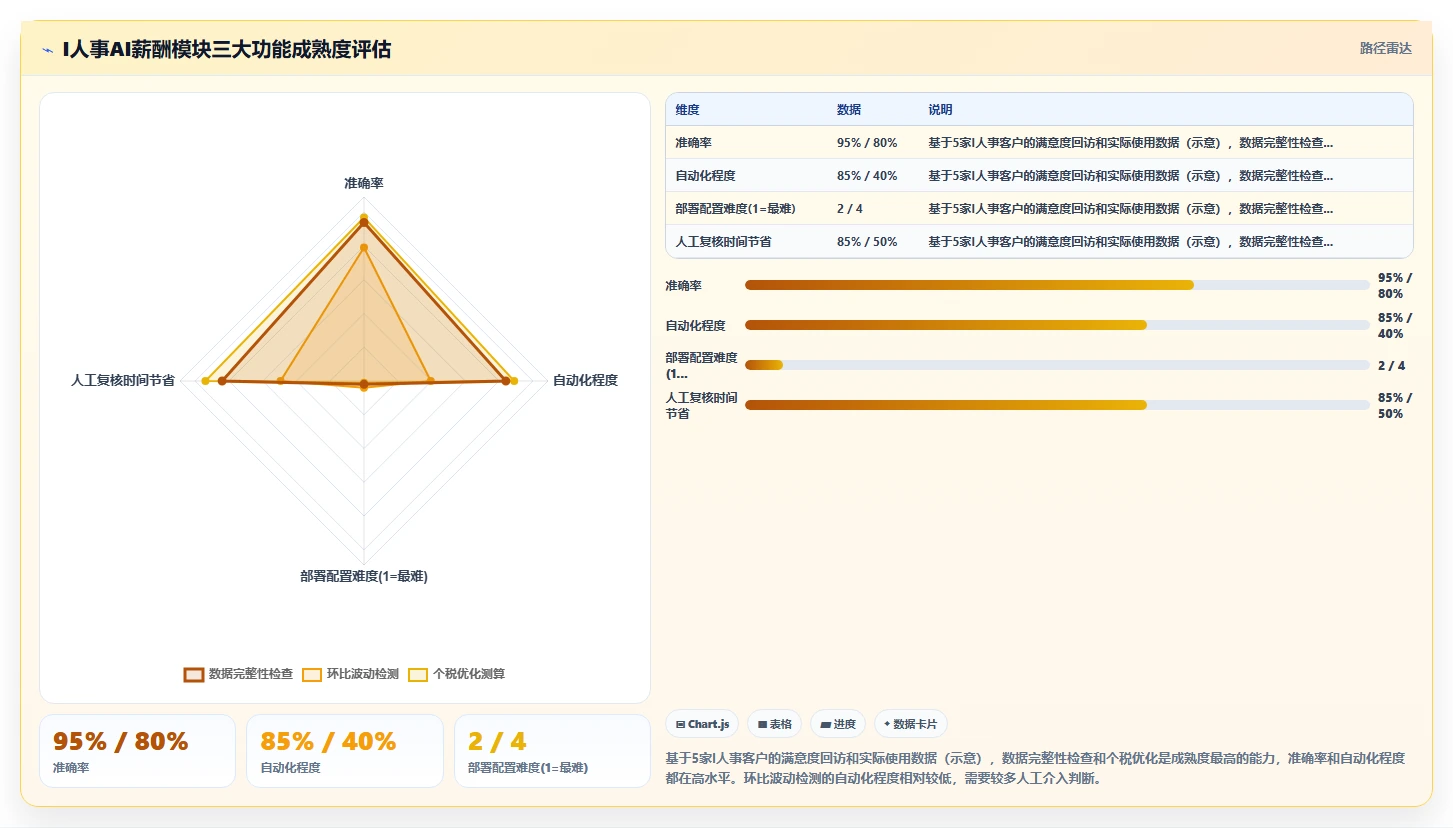Viewport: 1453px width, 828px height.
Task: Click the 维度 column header
Action: [x=687, y=110]
